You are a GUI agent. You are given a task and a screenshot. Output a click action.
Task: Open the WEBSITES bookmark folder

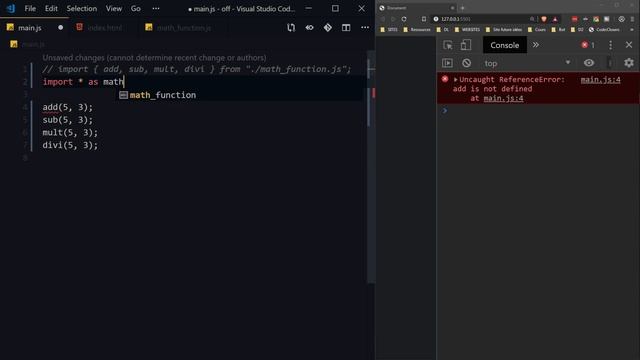[x=467, y=30]
